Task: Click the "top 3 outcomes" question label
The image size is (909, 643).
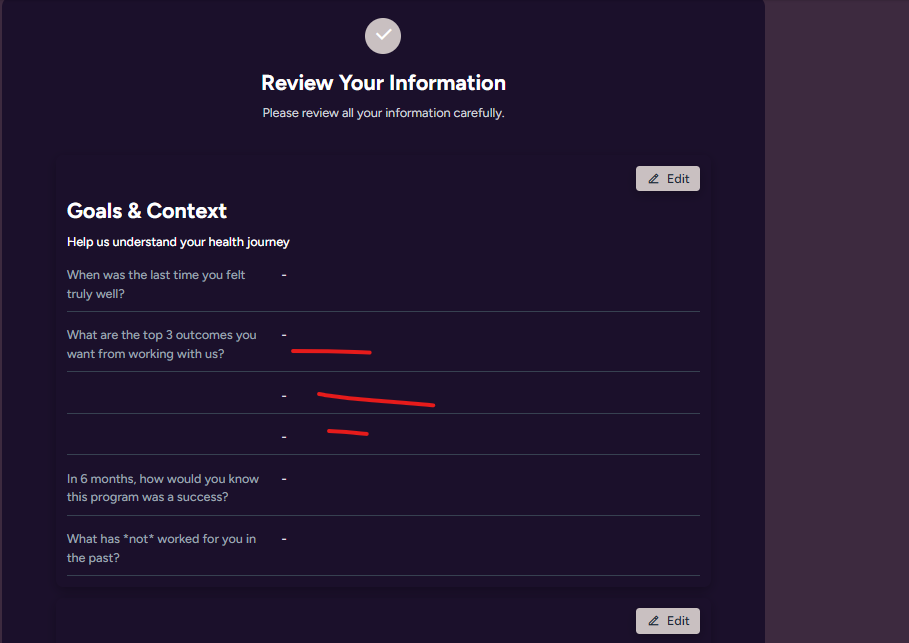Action: tap(161, 344)
